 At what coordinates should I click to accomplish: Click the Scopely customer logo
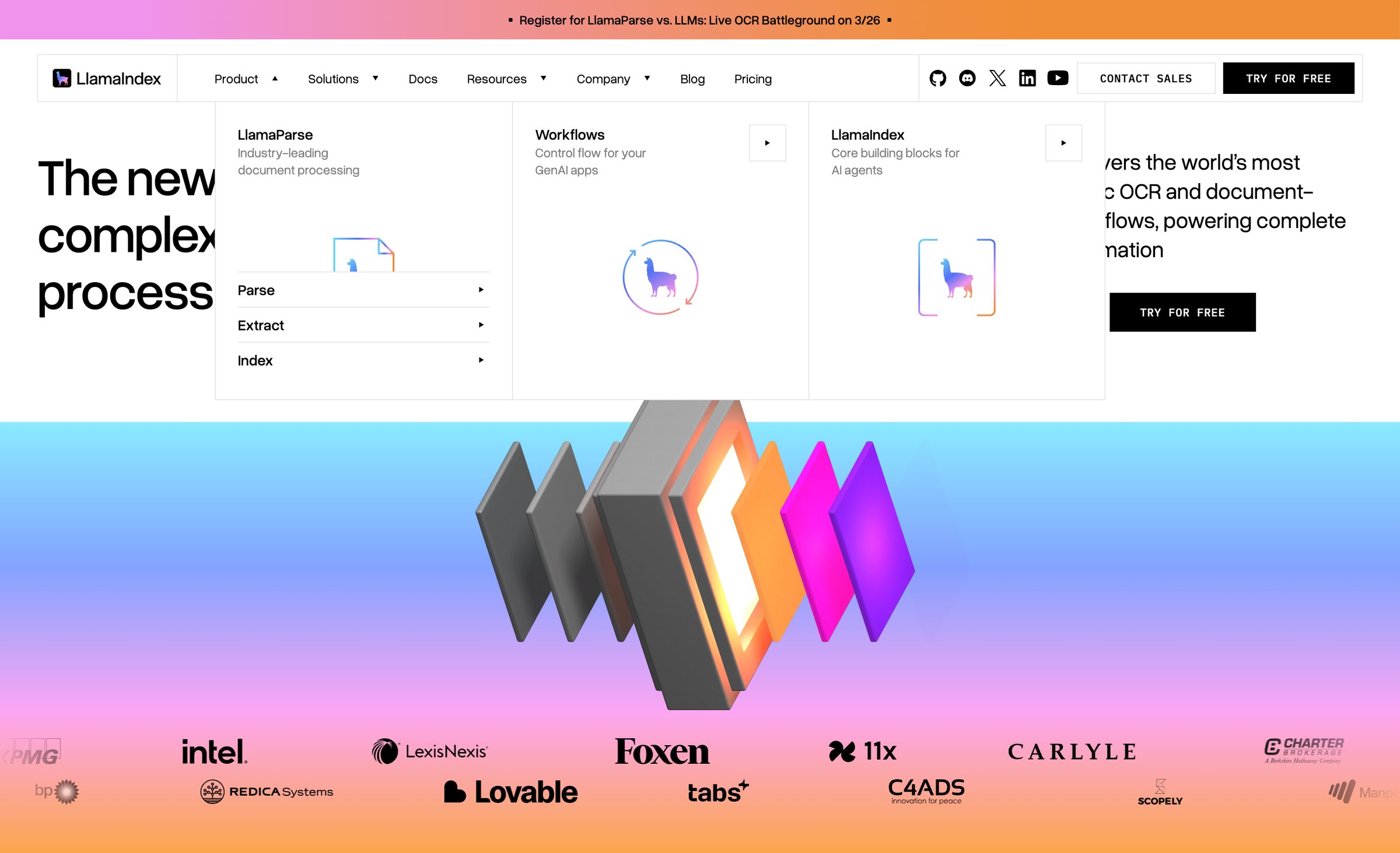1160,792
